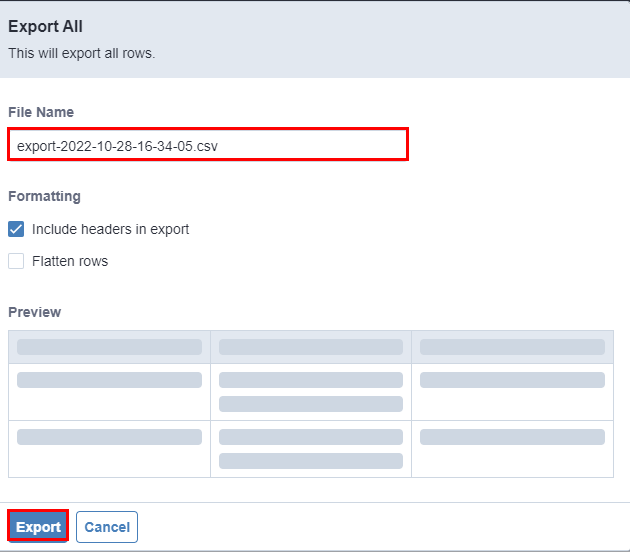Select the middle column header in Preview table
Screen dimensions: 630x552
(x=310, y=347)
